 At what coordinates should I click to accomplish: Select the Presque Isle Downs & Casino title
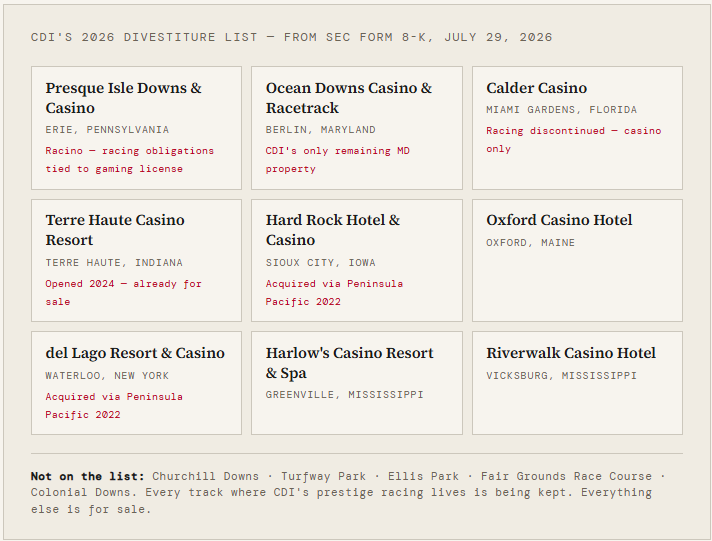pos(124,98)
